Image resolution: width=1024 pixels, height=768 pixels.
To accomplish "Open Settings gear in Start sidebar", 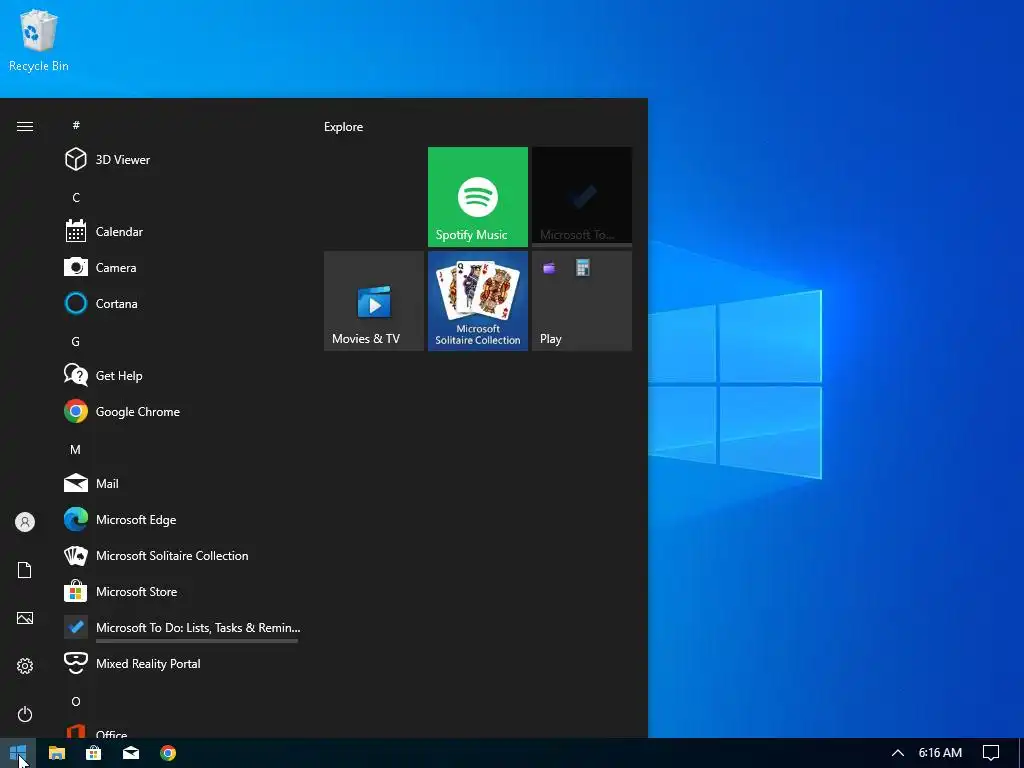I will coord(25,665).
